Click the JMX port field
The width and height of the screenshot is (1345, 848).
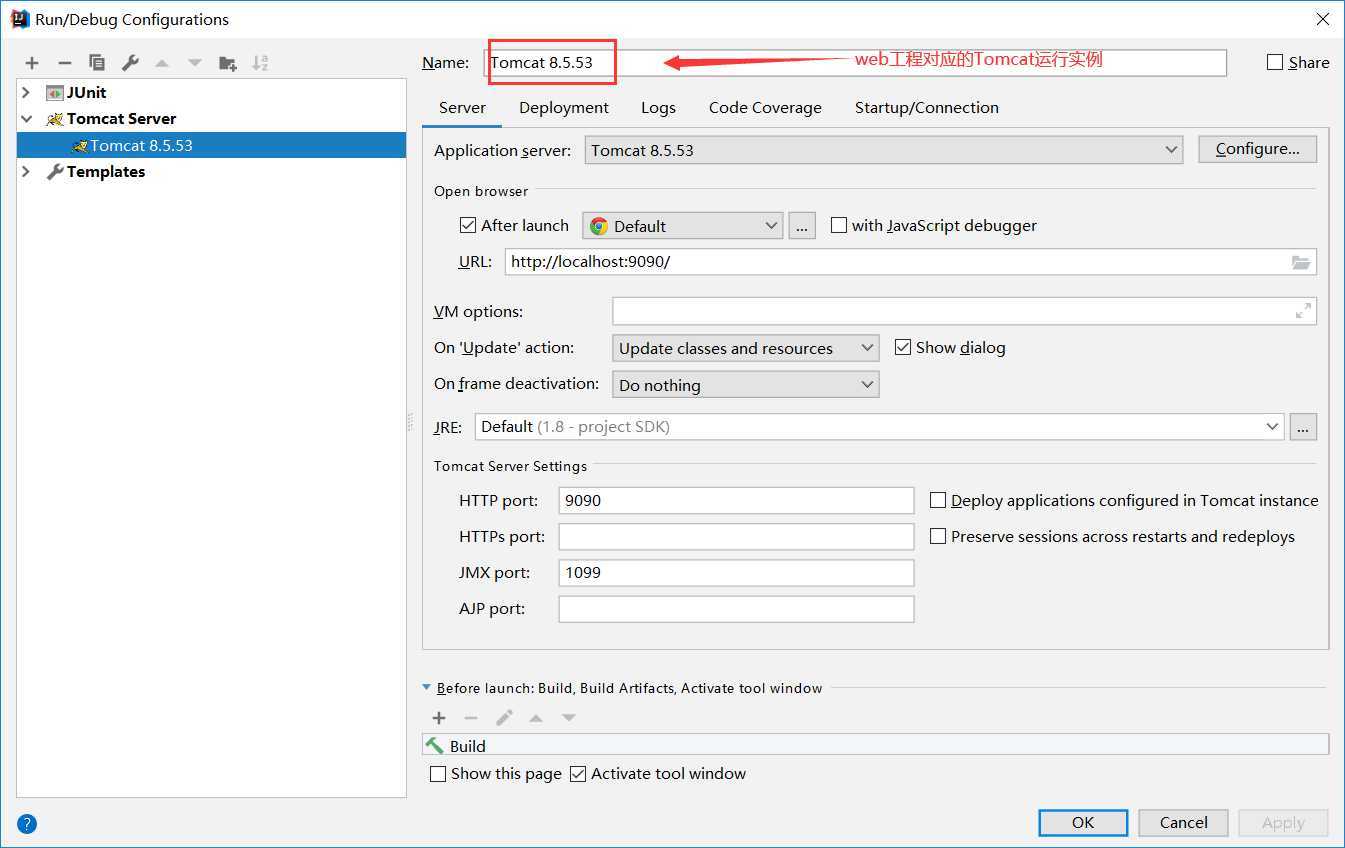point(736,573)
